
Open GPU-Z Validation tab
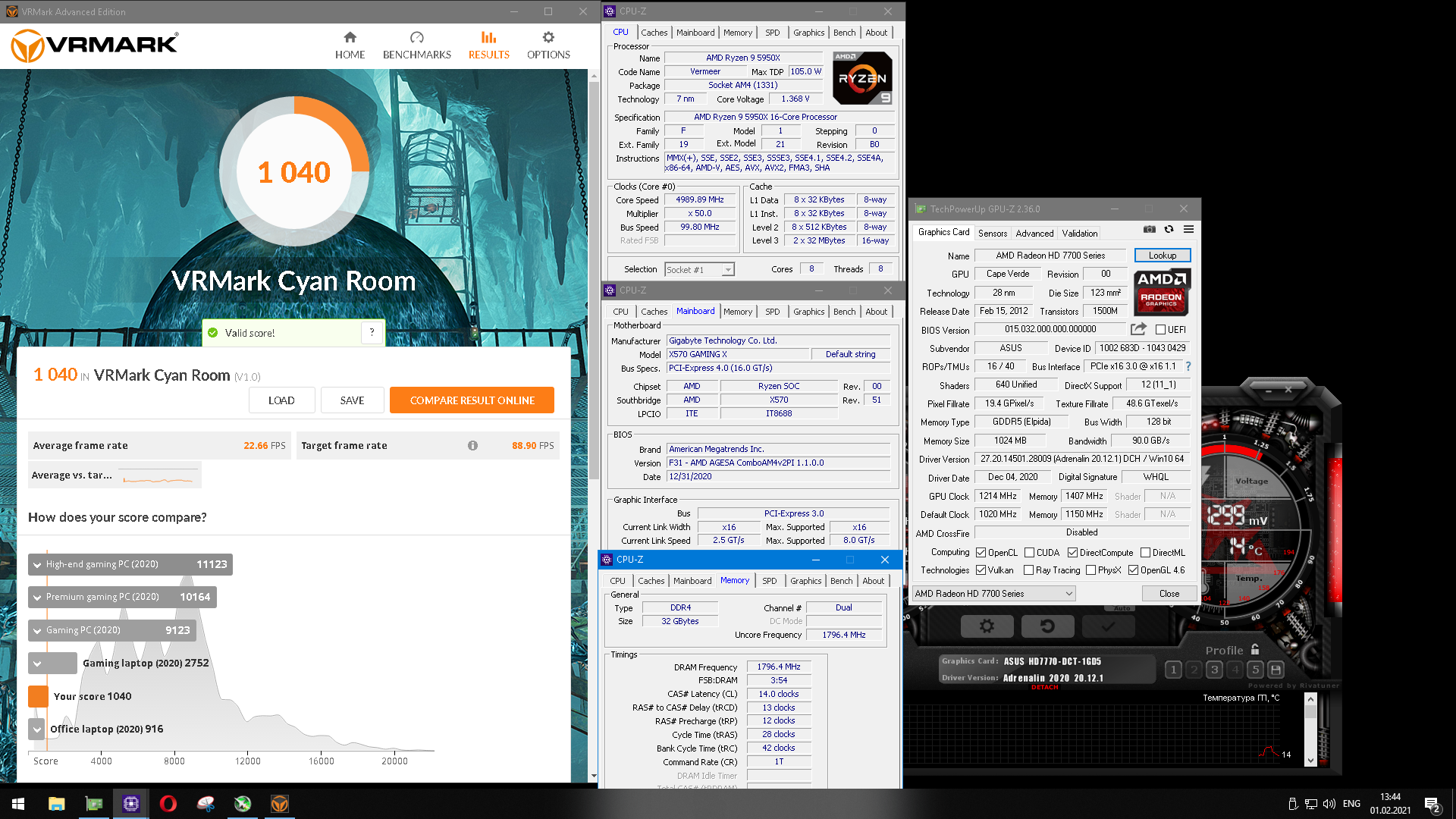[1079, 234]
